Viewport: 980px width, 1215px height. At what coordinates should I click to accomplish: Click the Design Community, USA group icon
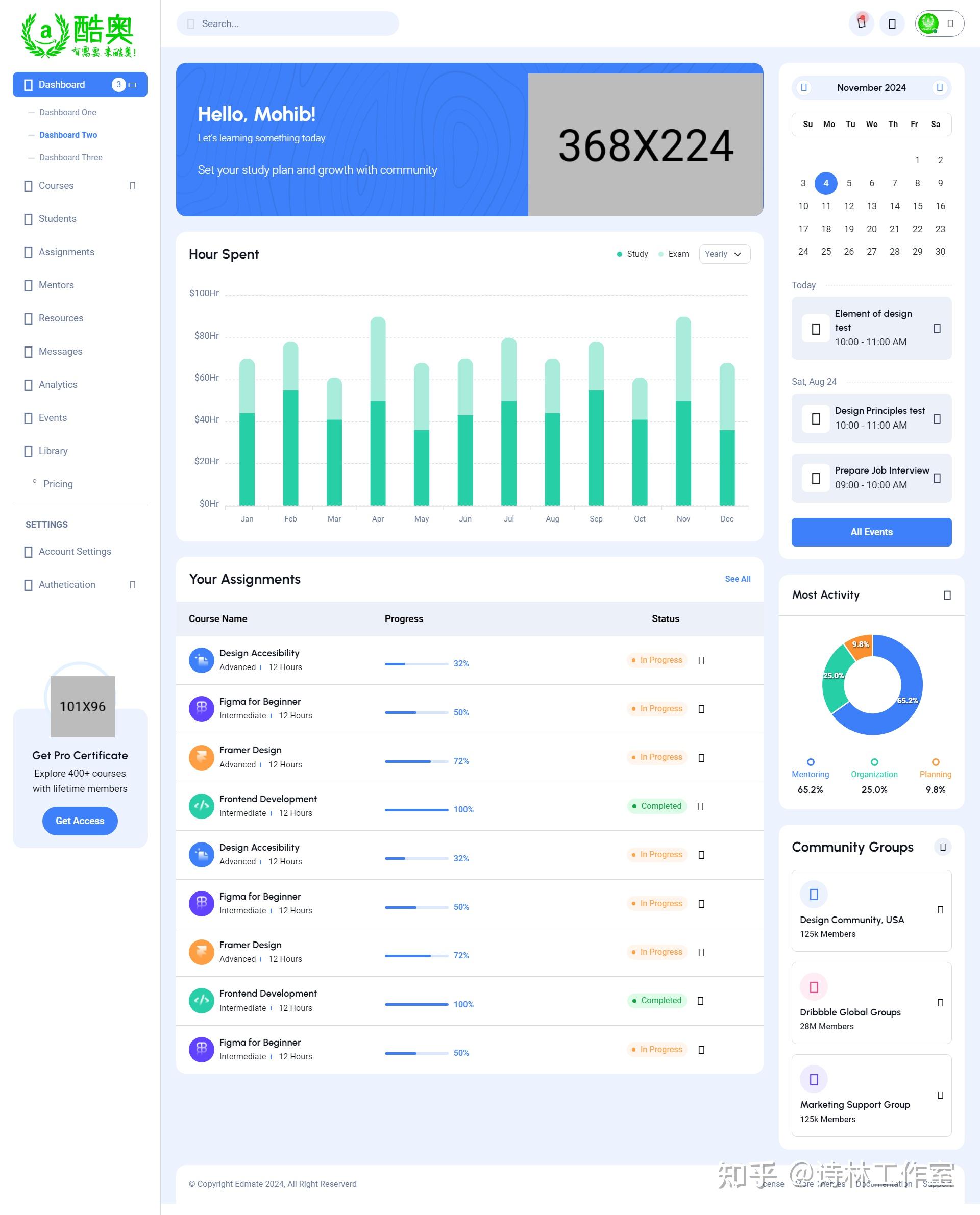click(814, 894)
